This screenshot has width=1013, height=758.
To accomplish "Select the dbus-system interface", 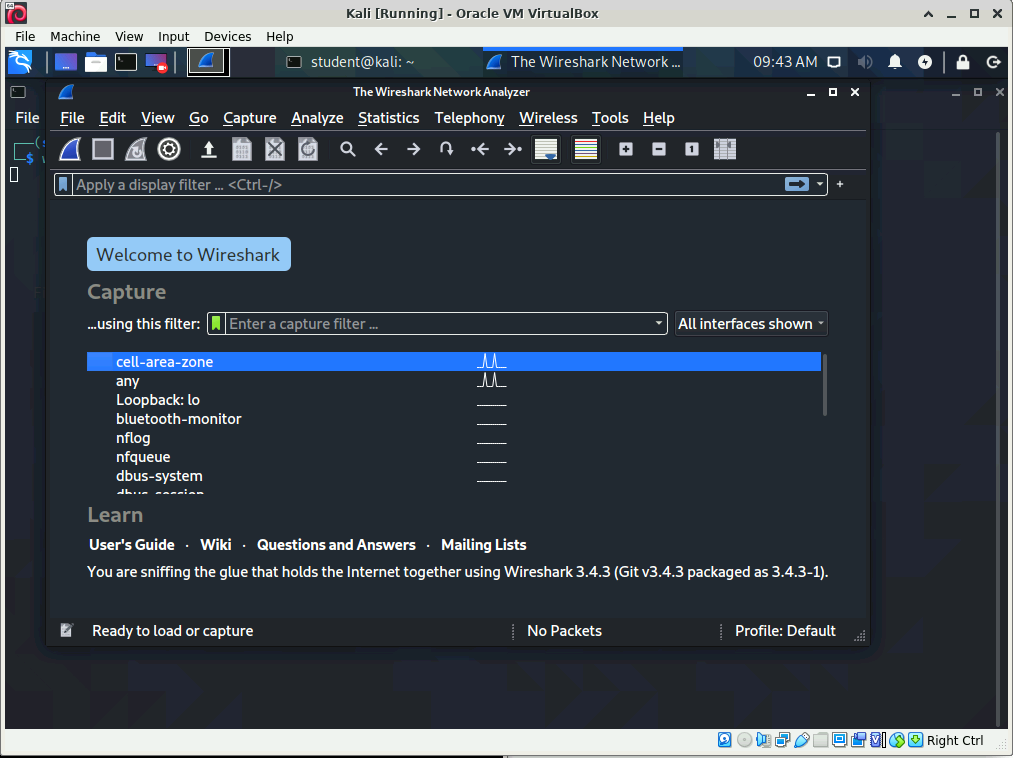I will [x=454, y=476].
